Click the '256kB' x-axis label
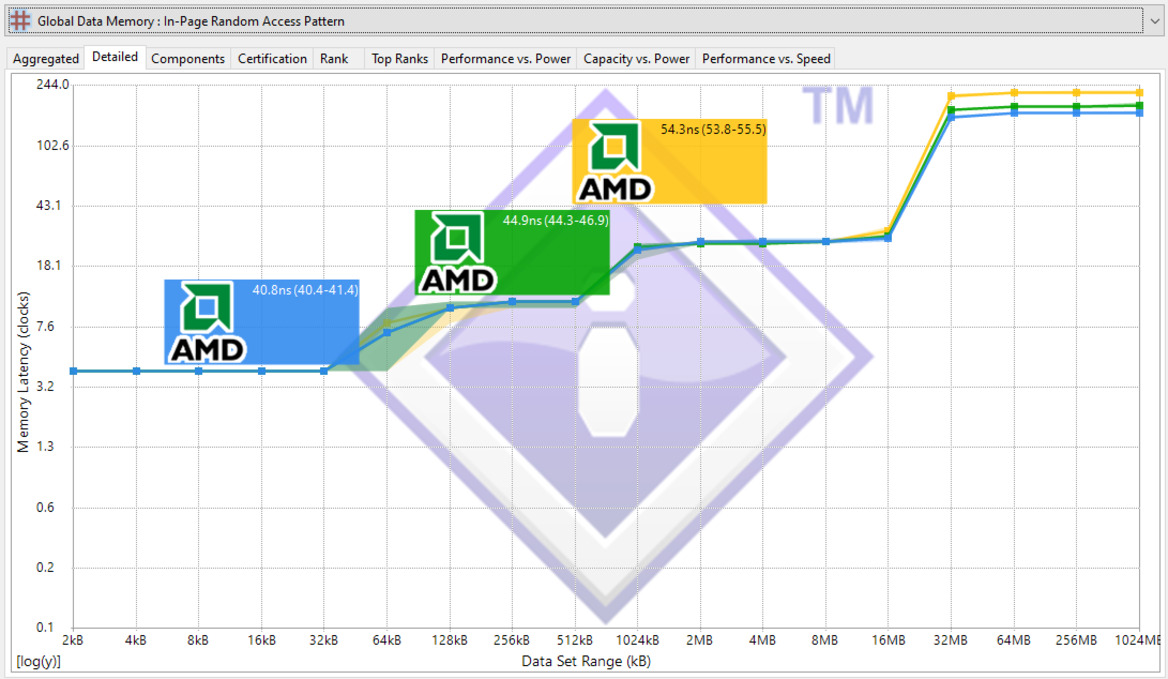 click(x=511, y=640)
